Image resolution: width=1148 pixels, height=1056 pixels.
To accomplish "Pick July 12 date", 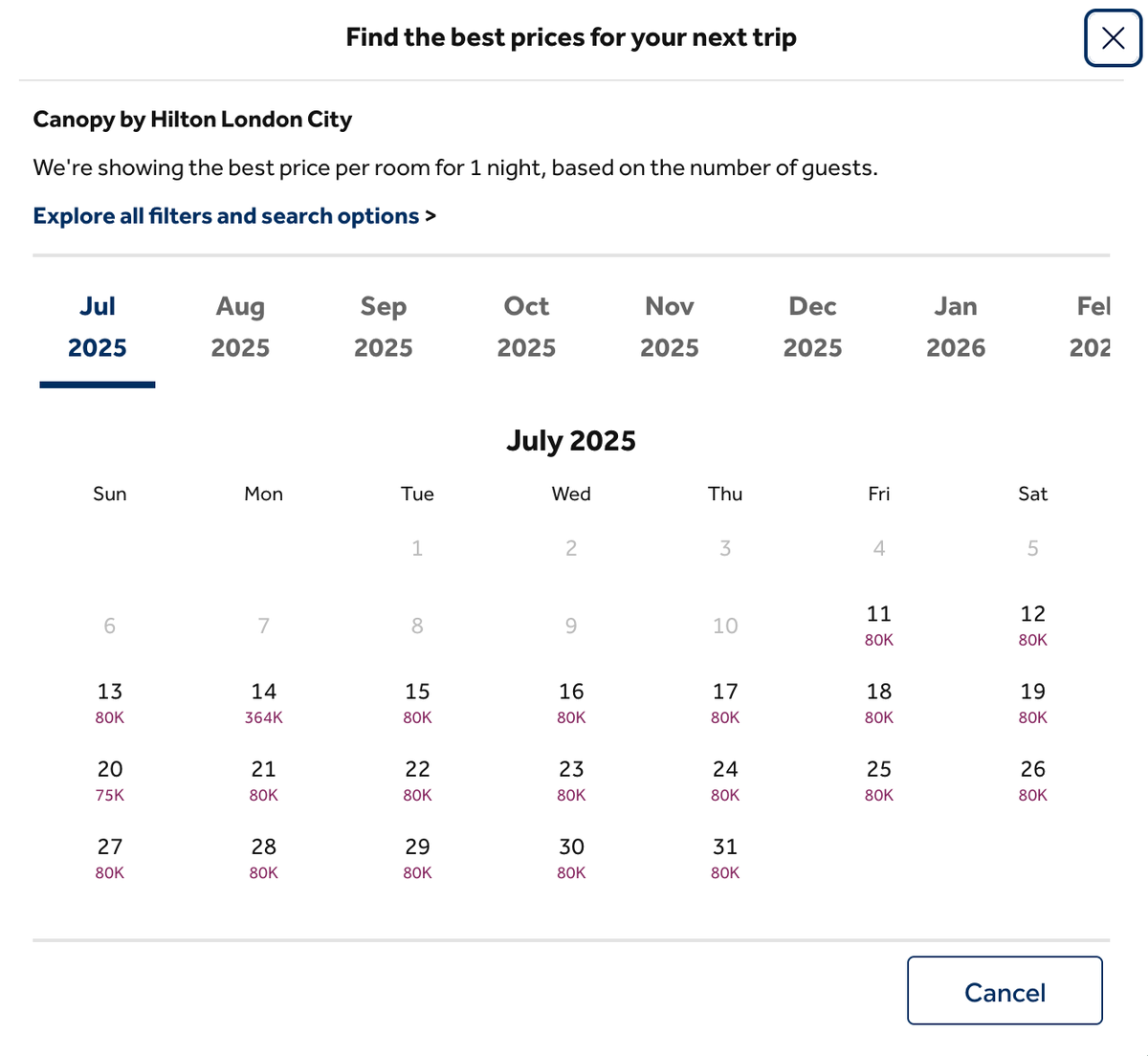I will (1033, 625).
